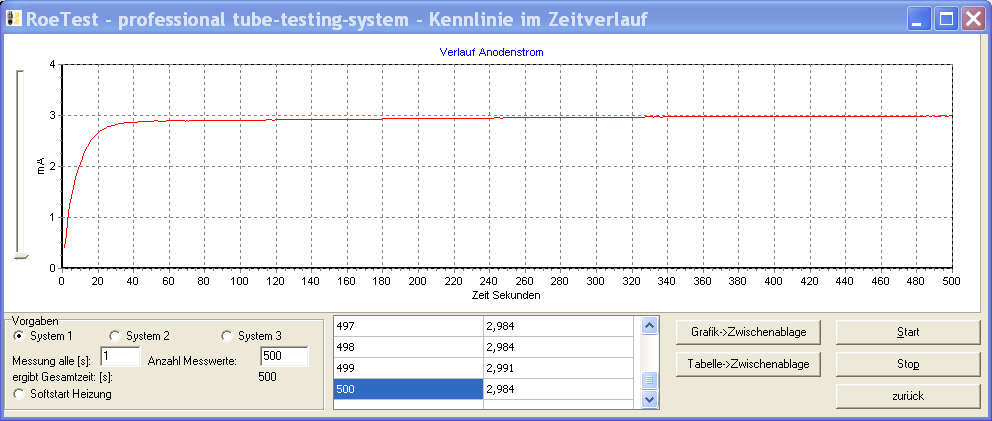Focus the Messung alle [s] input field
Image resolution: width=992 pixels, height=421 pixels.
click(x=120, y=356)
